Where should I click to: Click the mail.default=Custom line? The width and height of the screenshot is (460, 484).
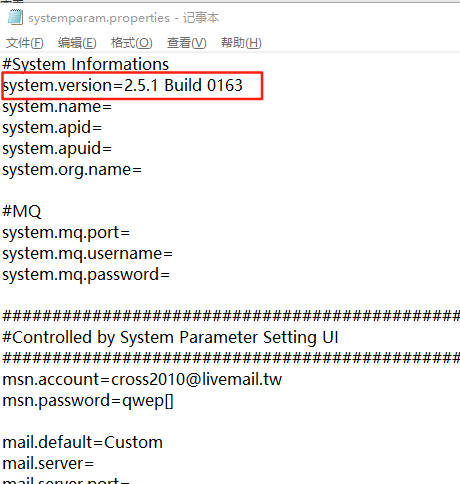[x=82, y=443]
